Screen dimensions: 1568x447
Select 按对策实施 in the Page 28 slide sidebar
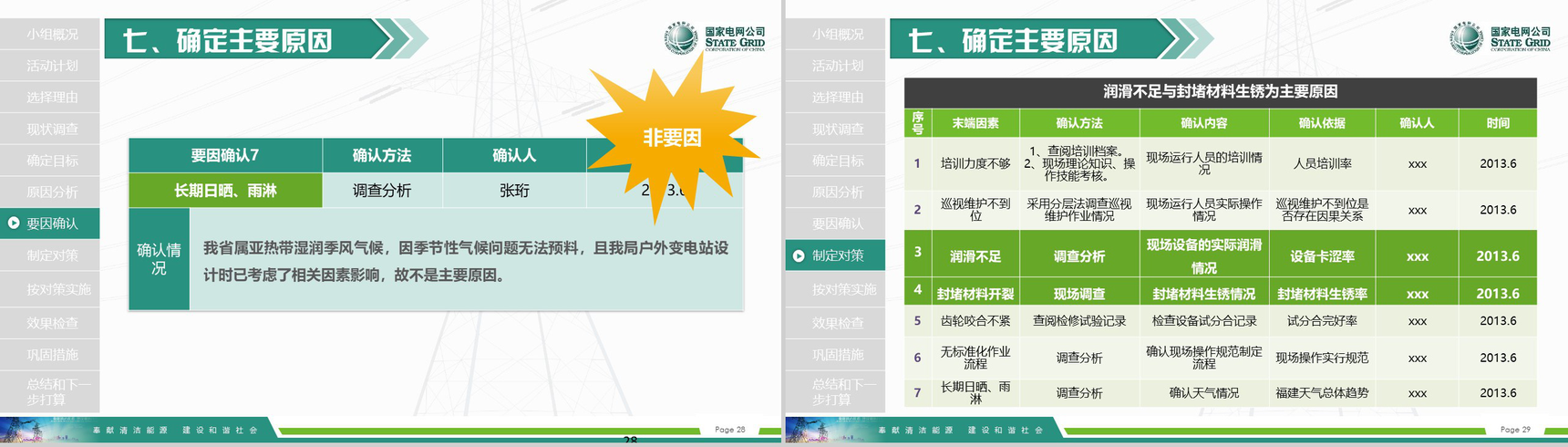tap(50, 289)
